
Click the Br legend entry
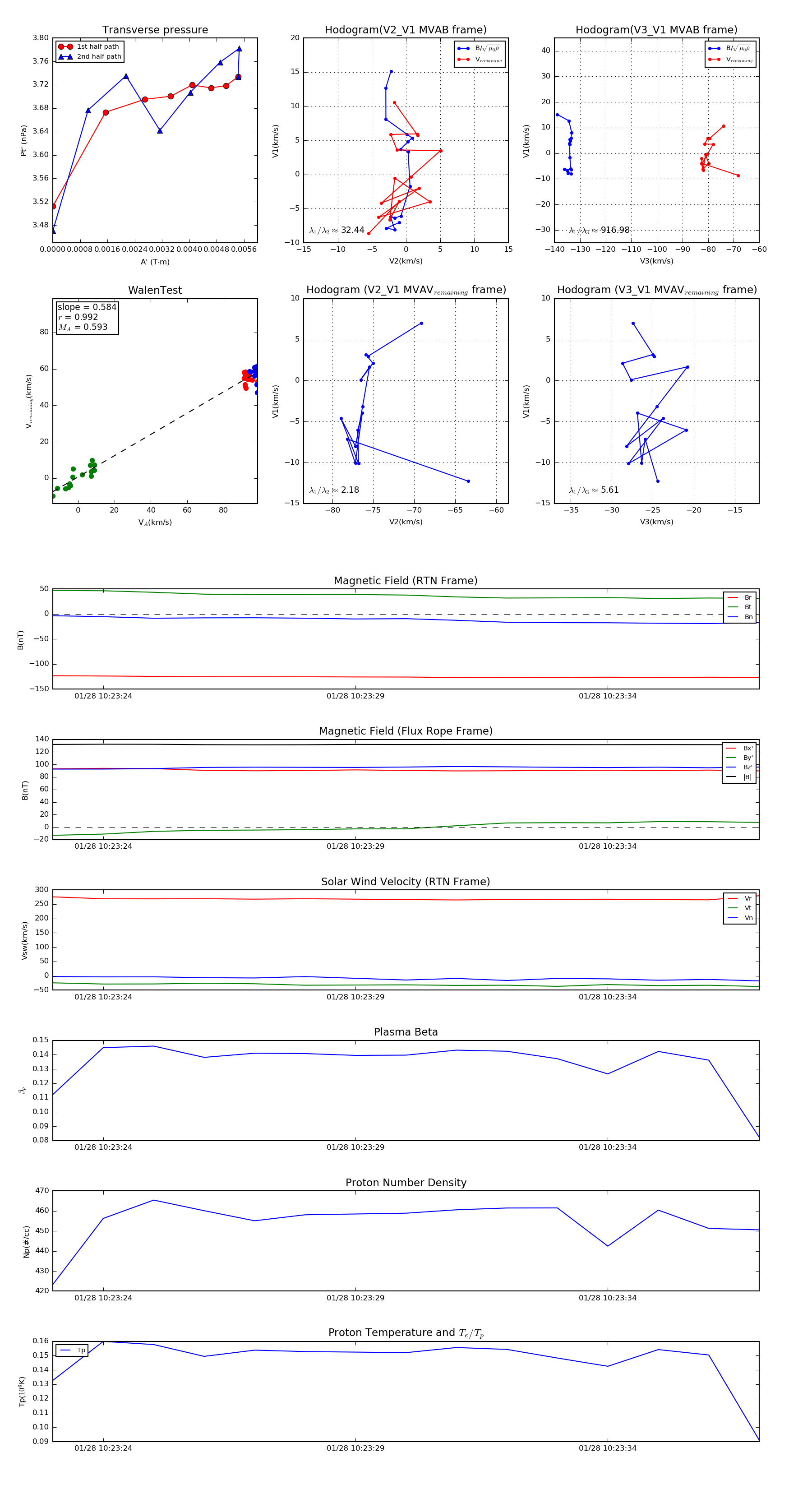[x=740, y=598]
